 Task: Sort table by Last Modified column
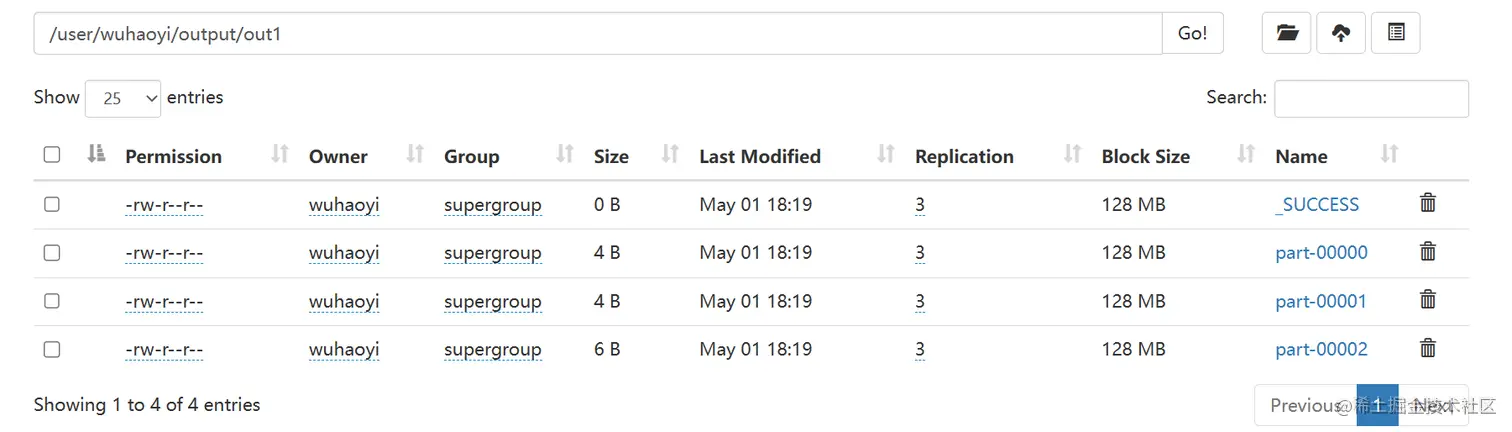(760, 156)
